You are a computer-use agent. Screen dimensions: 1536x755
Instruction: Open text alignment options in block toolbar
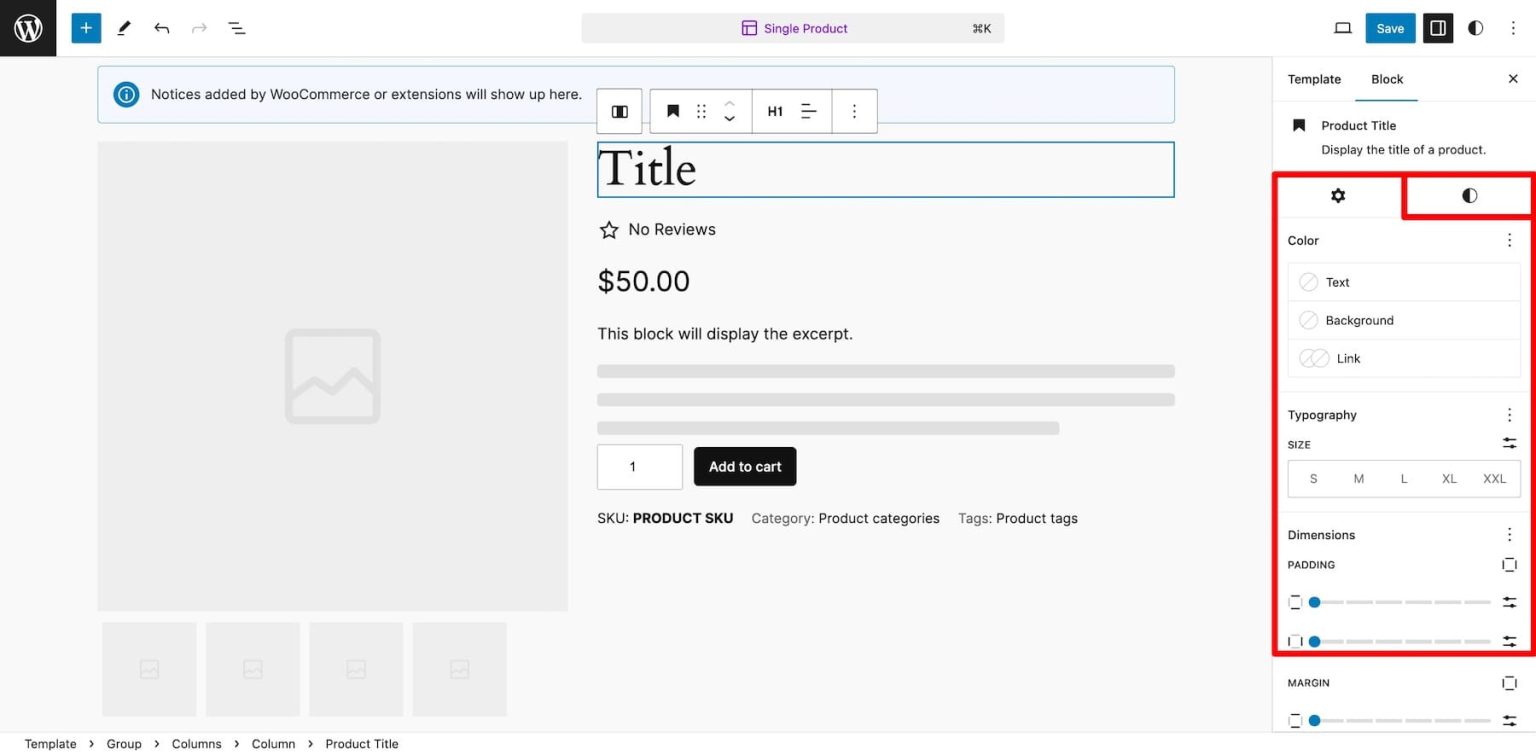[808, 111]
